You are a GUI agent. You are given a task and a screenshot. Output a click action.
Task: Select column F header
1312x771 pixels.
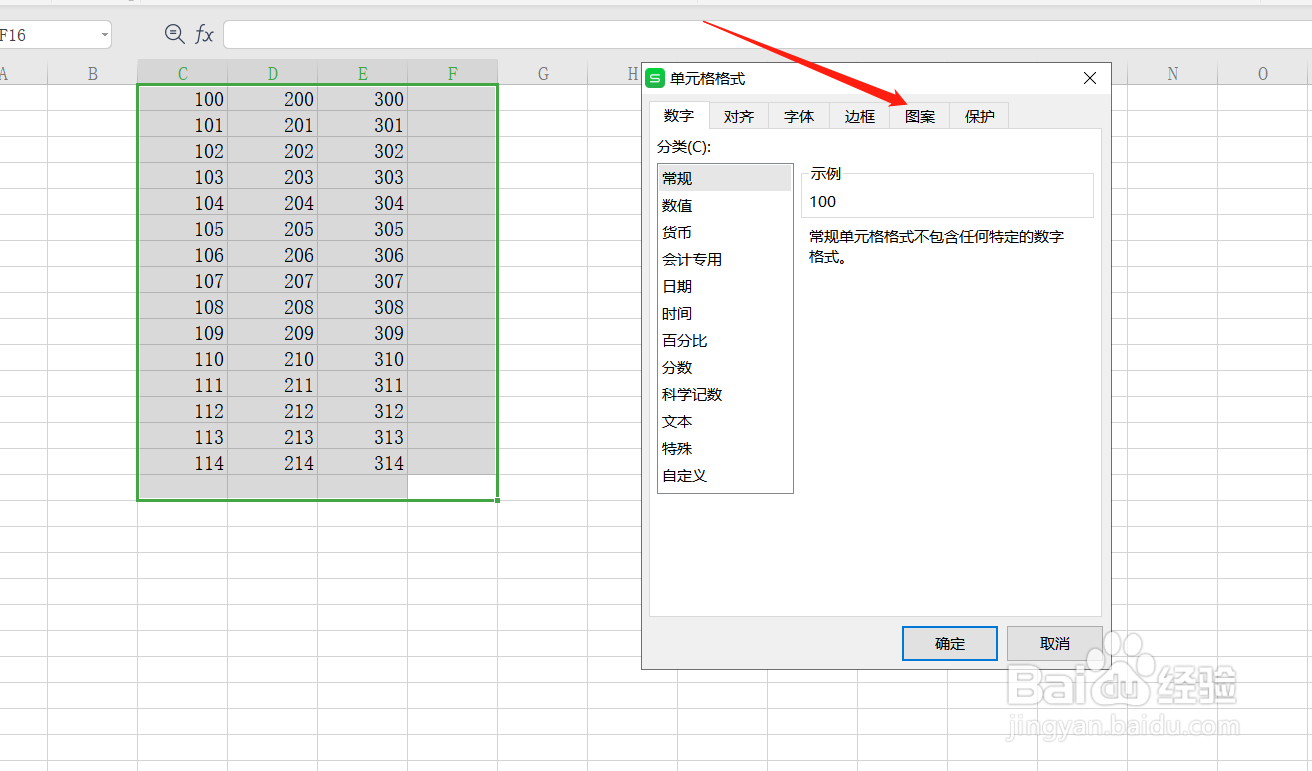click(x=453, y=73)
